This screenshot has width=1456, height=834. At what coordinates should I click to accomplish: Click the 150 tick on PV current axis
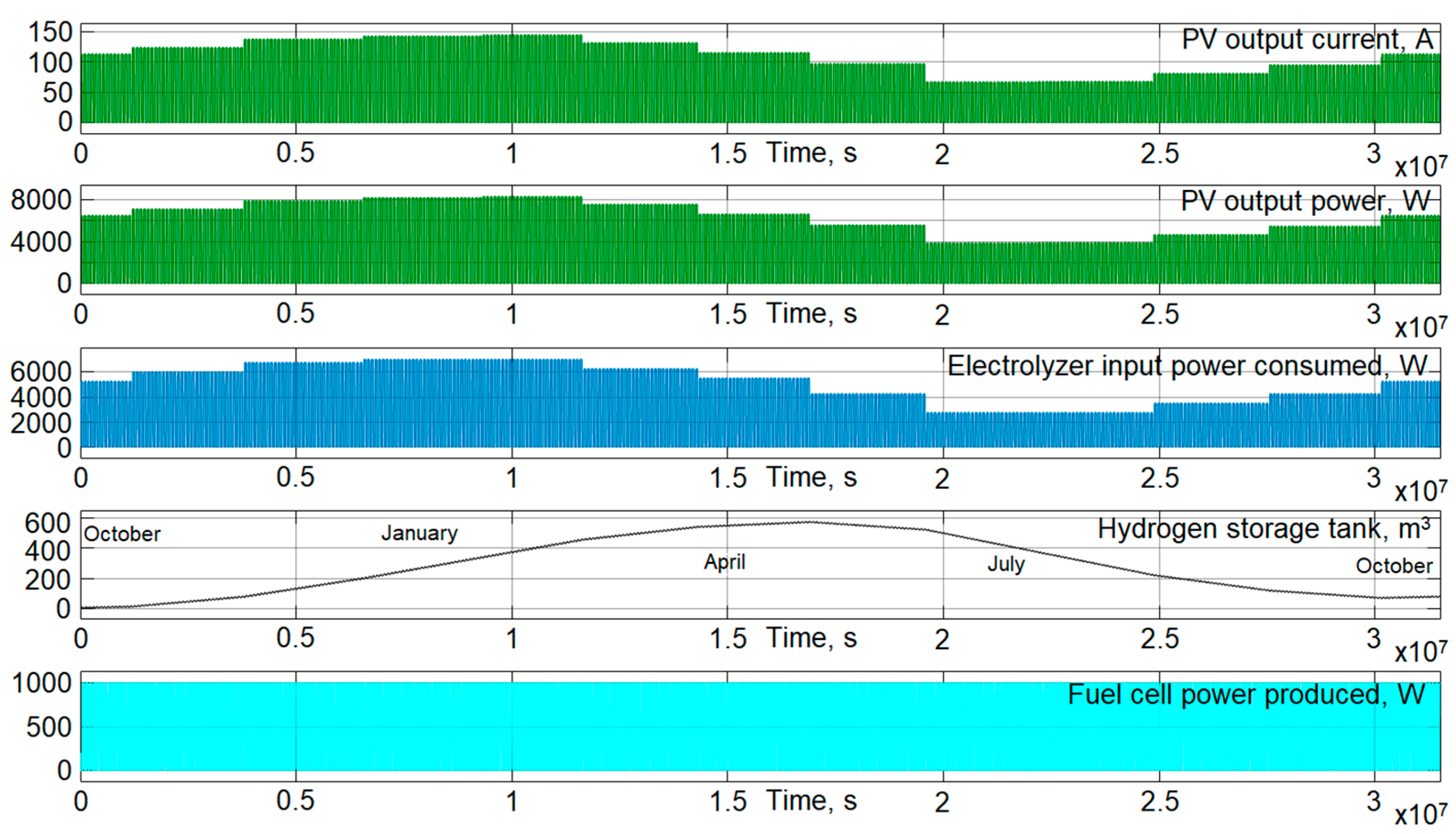click(50, 32)
